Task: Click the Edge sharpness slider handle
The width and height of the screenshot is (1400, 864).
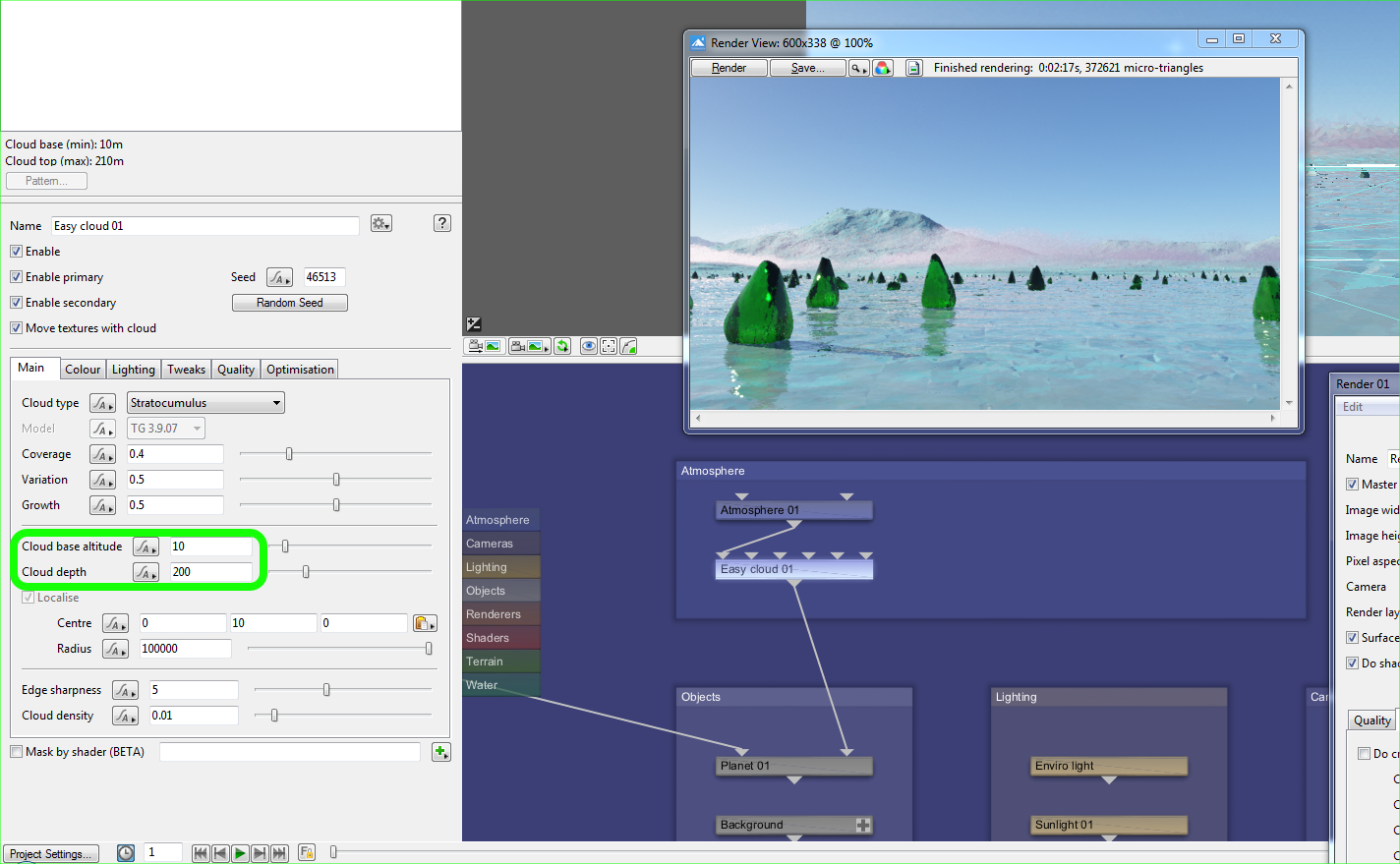Action: pos(326,690)
